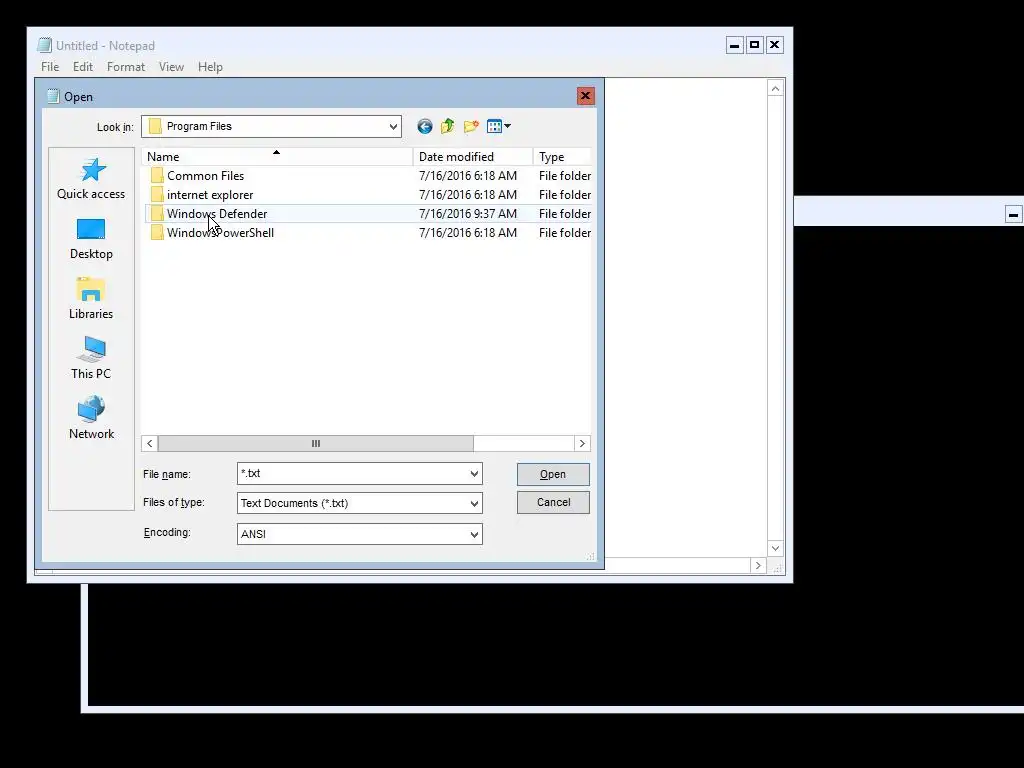Viewport: 1024px width, 768px height.
Task: Select the Common Files folder name
Action: [x=206, y=176]
